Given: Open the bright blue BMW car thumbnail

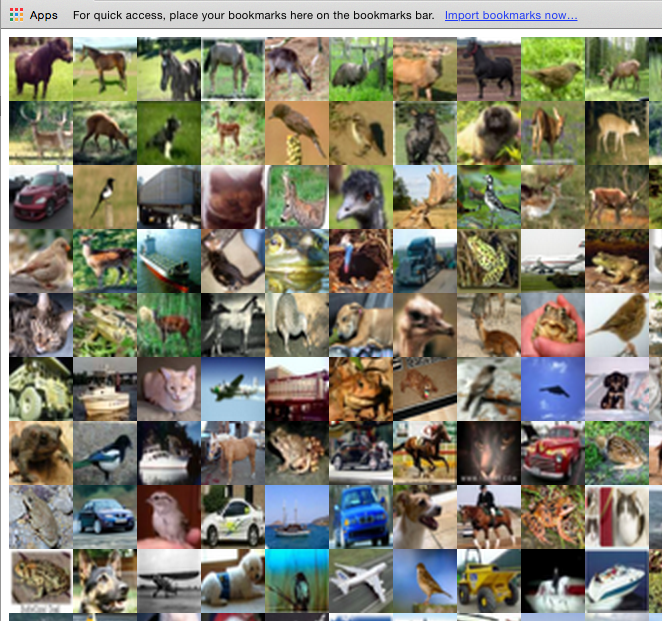Looking at the screenshot, I should 361,517.
